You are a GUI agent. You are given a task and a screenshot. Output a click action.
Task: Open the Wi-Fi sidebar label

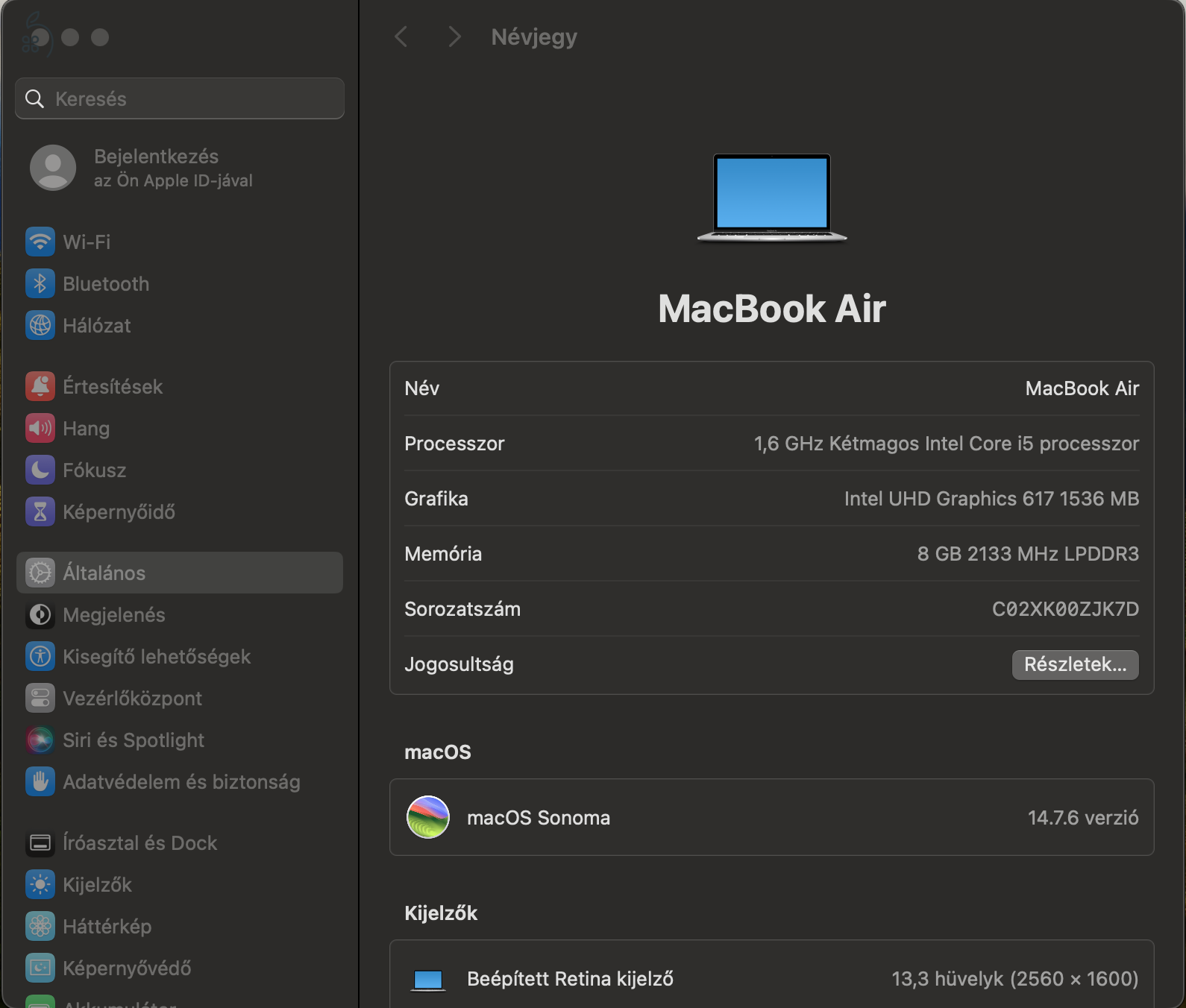(x=87, y=242)
